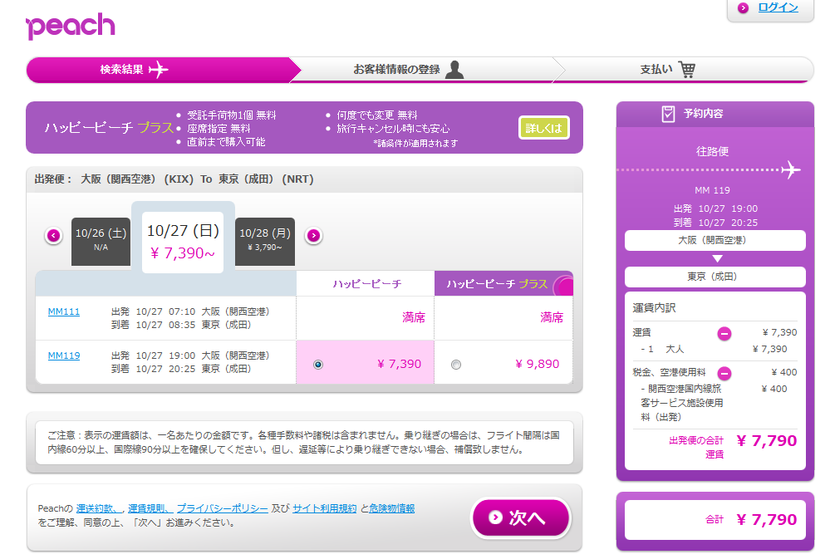The width and height of the screenshot is (830, 559).
Task: Click the 次へ button
Action: (x=521, y=518)
